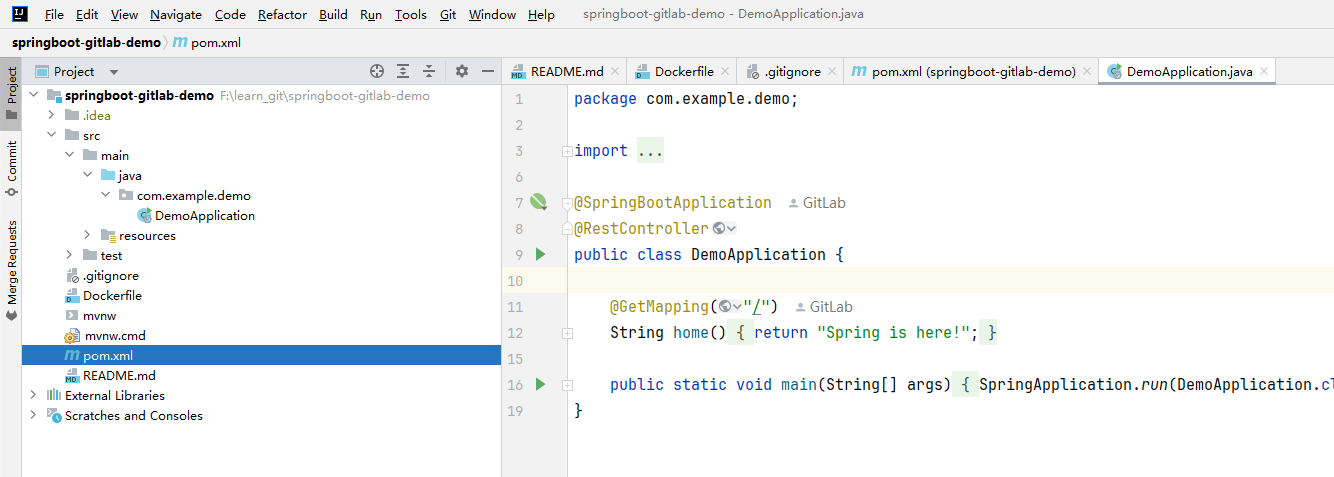Open the Tools menu
Screen dimensions: 1334x477
click(x=410, y=15)
